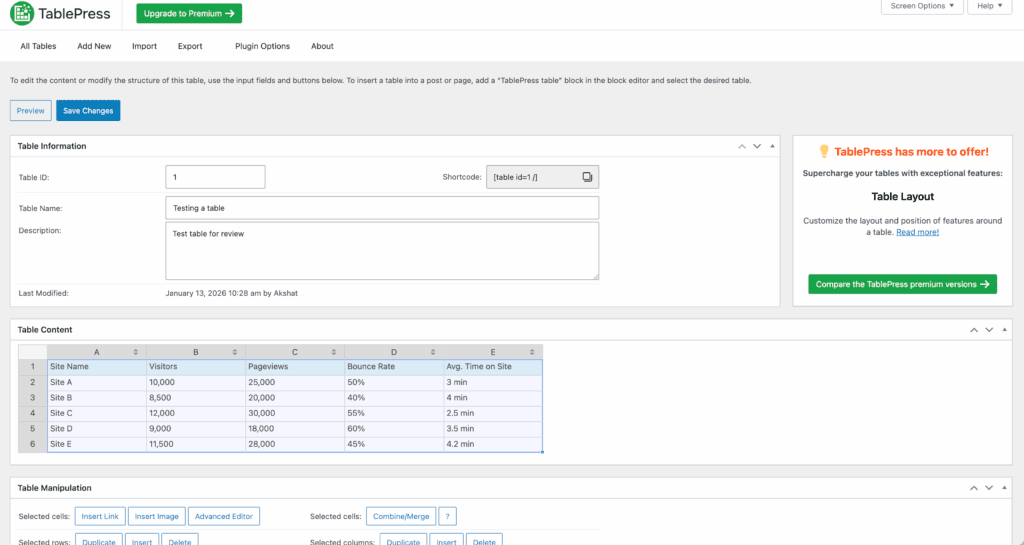The width and height of the screenshot is (1024, 545).
Task: Click Save Changes button
Action: pyautogui.click(x=88, y=110)
